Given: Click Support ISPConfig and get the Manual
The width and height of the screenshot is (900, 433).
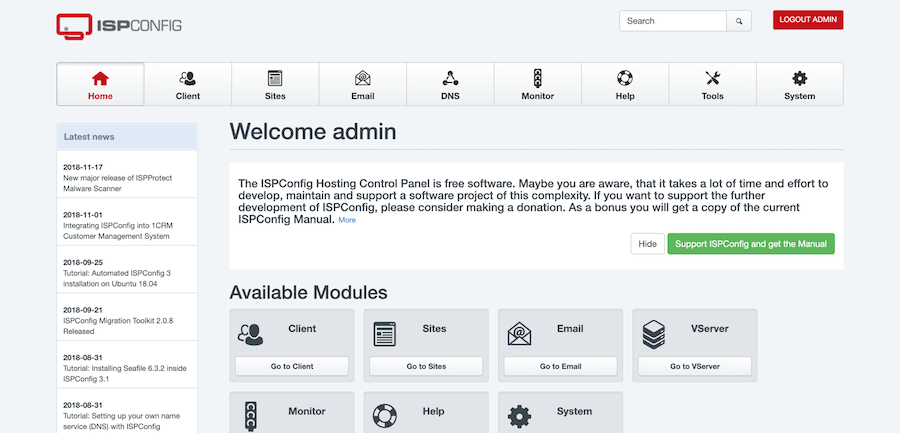Looking at the screenshot, I should pos(751,243).
